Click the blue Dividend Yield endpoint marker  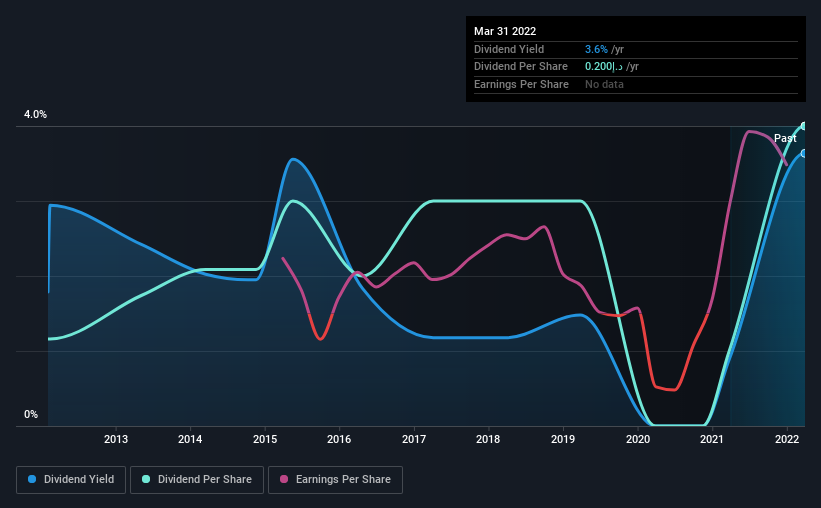(804, 153)
